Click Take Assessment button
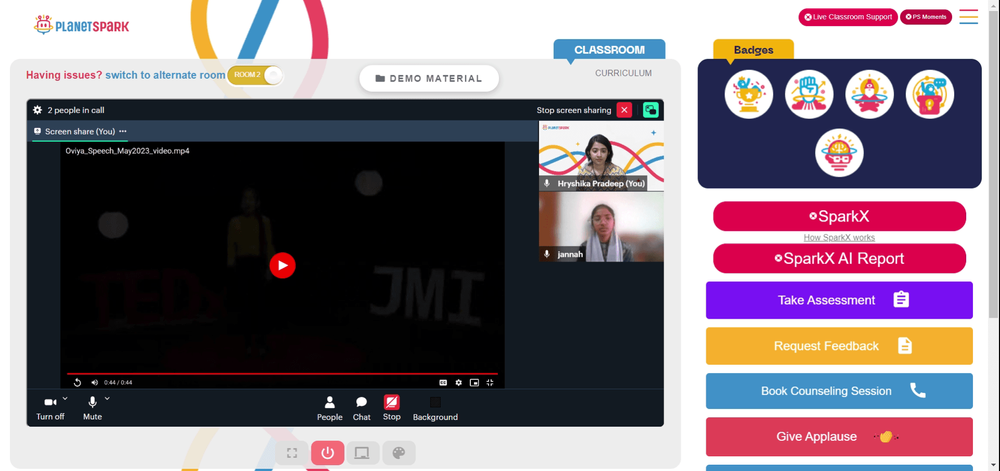 click(839, 300)
